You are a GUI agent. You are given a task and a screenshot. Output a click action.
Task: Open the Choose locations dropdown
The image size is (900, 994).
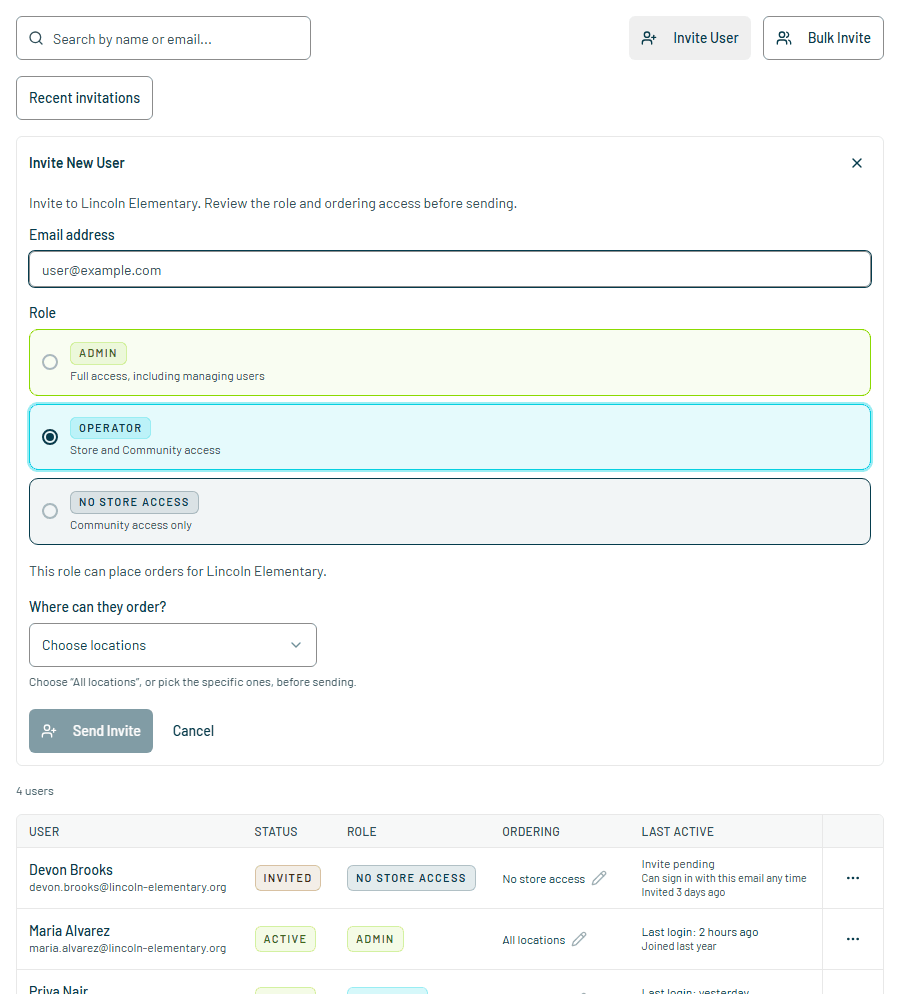[x=172, y=645]
